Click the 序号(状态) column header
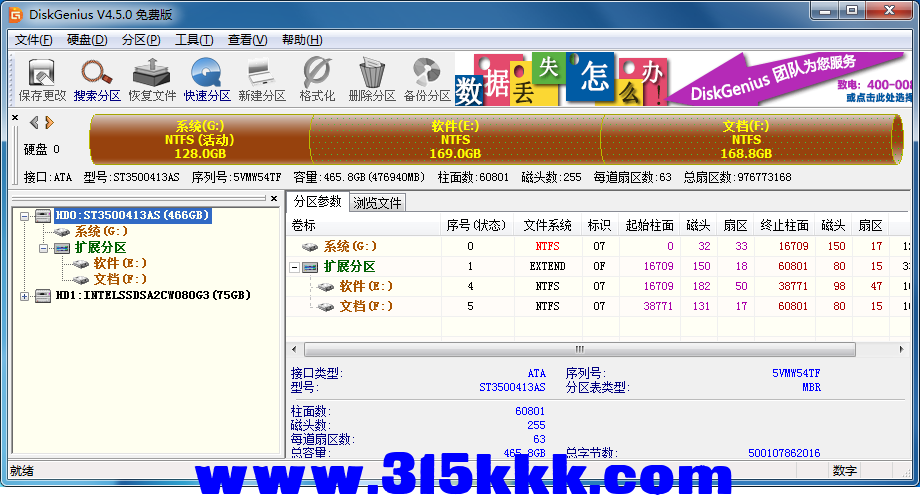This screenshot has height=500, width=920. point(476,225)
